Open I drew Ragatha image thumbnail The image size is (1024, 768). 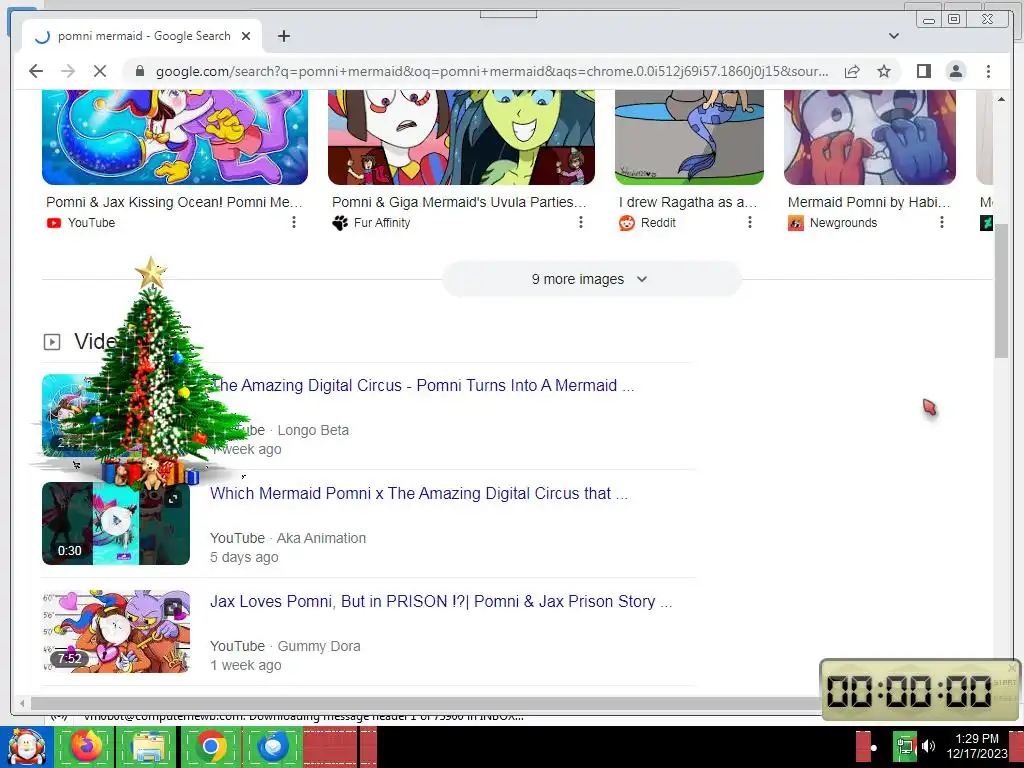click(x=689, y=137)
